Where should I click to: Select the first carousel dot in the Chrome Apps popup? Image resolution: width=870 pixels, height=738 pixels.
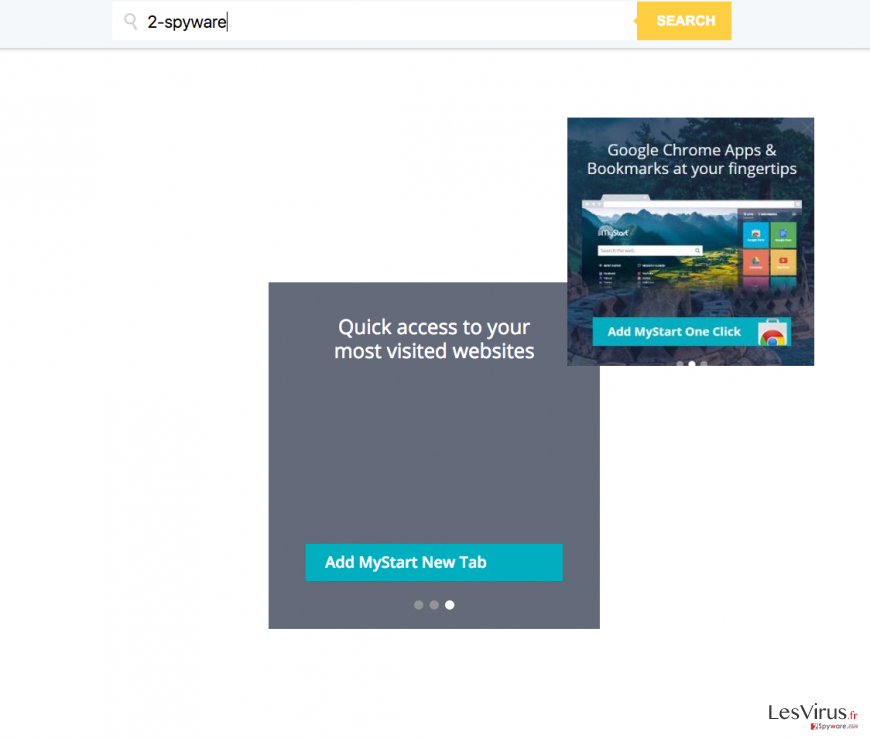click(680, 363)
